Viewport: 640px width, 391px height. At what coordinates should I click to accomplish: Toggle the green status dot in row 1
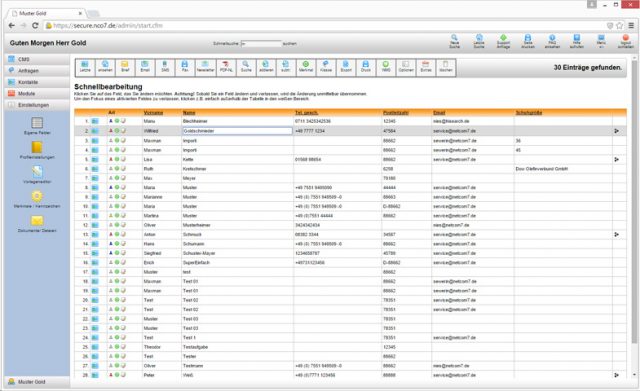tap(117, 121)
